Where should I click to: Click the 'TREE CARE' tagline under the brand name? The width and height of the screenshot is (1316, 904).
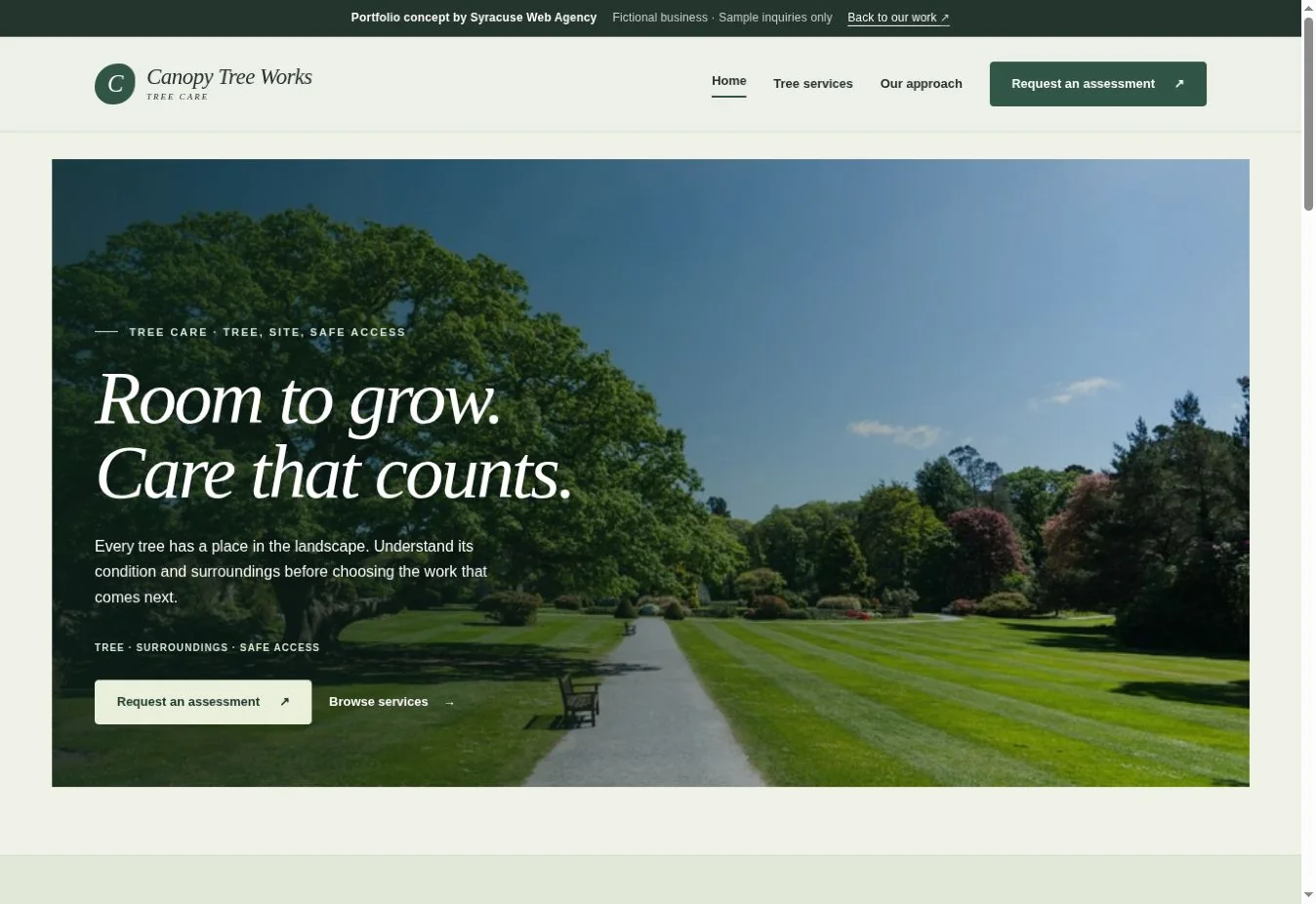pyautogui.click(x=178, y=97)
